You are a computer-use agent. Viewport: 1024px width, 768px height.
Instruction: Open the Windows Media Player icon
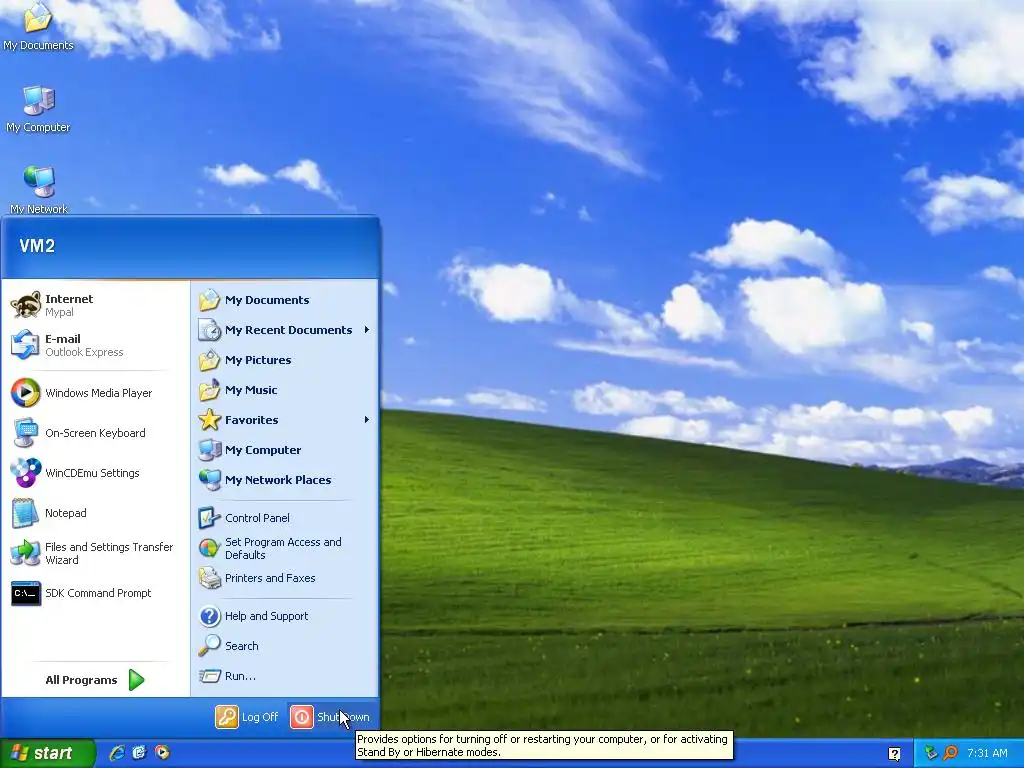click(x=25, y=392)
